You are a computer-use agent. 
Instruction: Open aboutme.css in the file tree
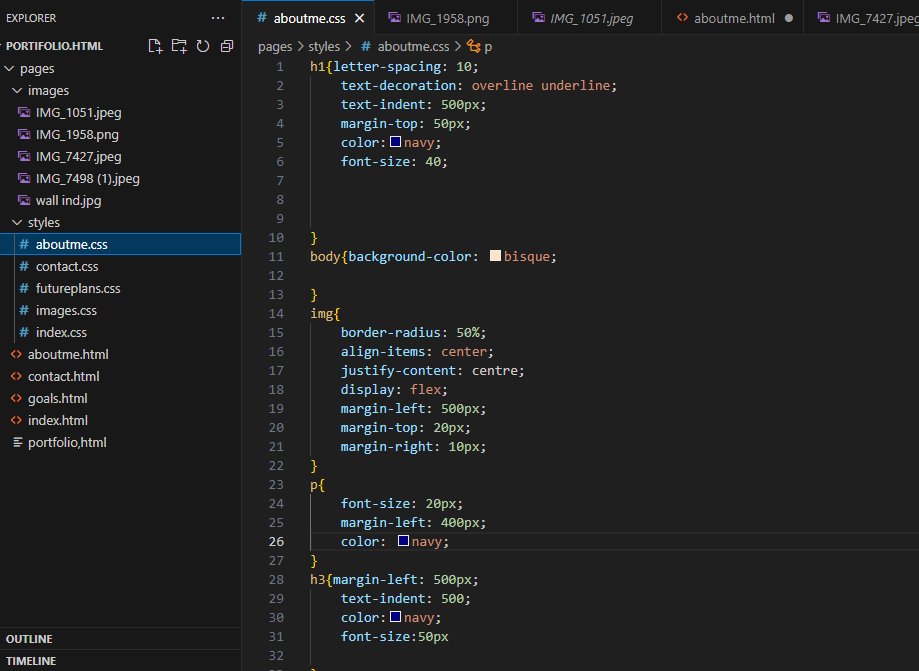[x=120, y=244]
